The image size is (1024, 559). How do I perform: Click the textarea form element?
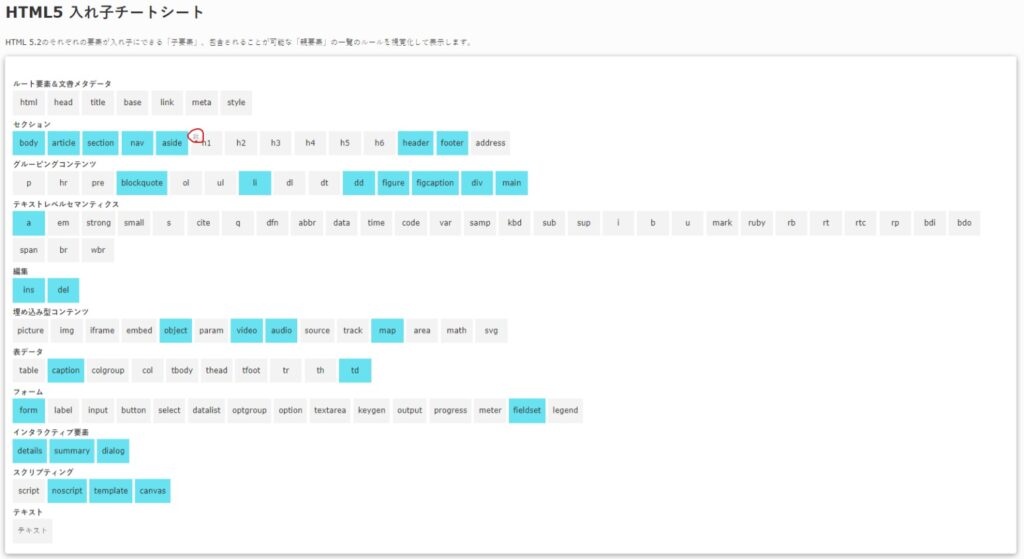click(329, 410)
